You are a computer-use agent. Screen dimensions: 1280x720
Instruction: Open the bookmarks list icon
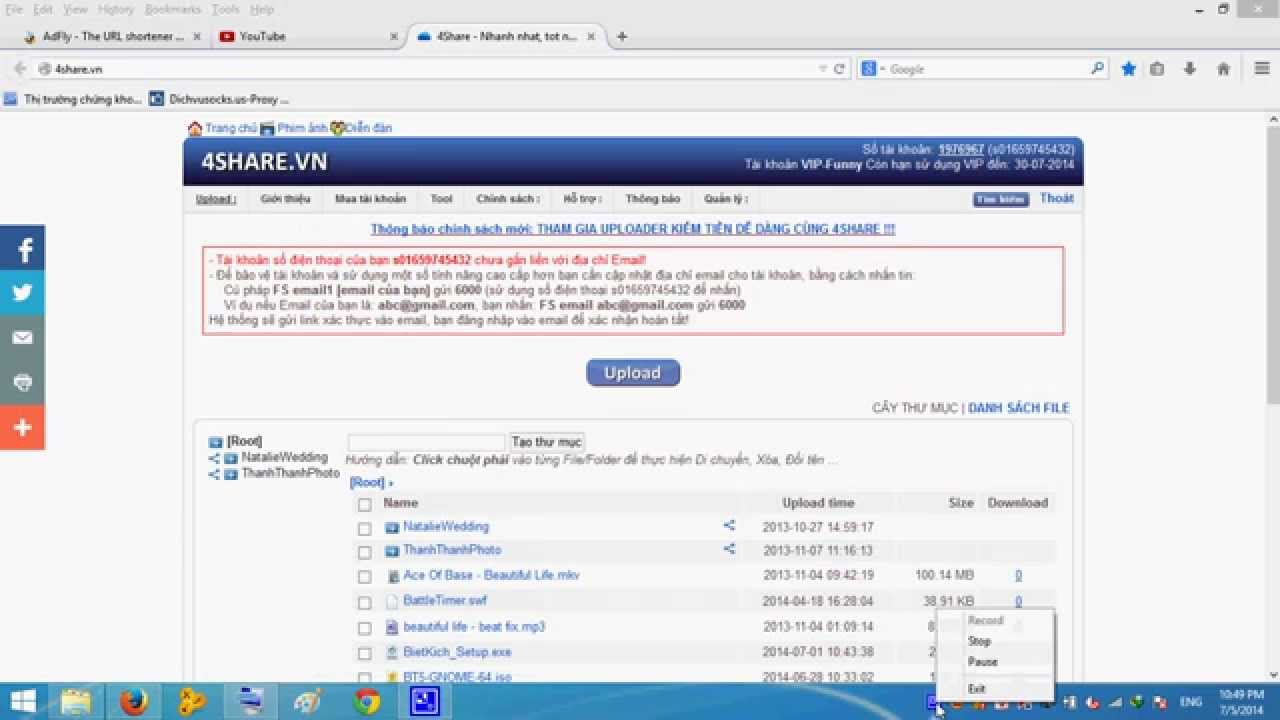pyautogui.click(x=1157, y=69)
